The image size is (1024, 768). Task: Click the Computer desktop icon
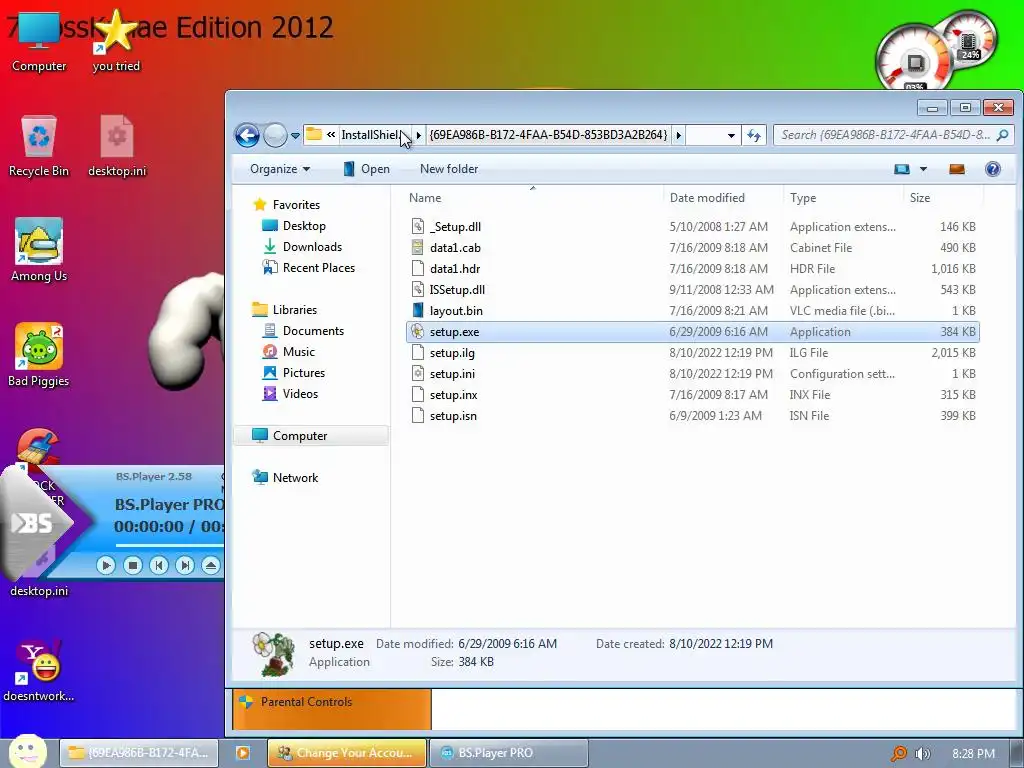pos(39,42)
